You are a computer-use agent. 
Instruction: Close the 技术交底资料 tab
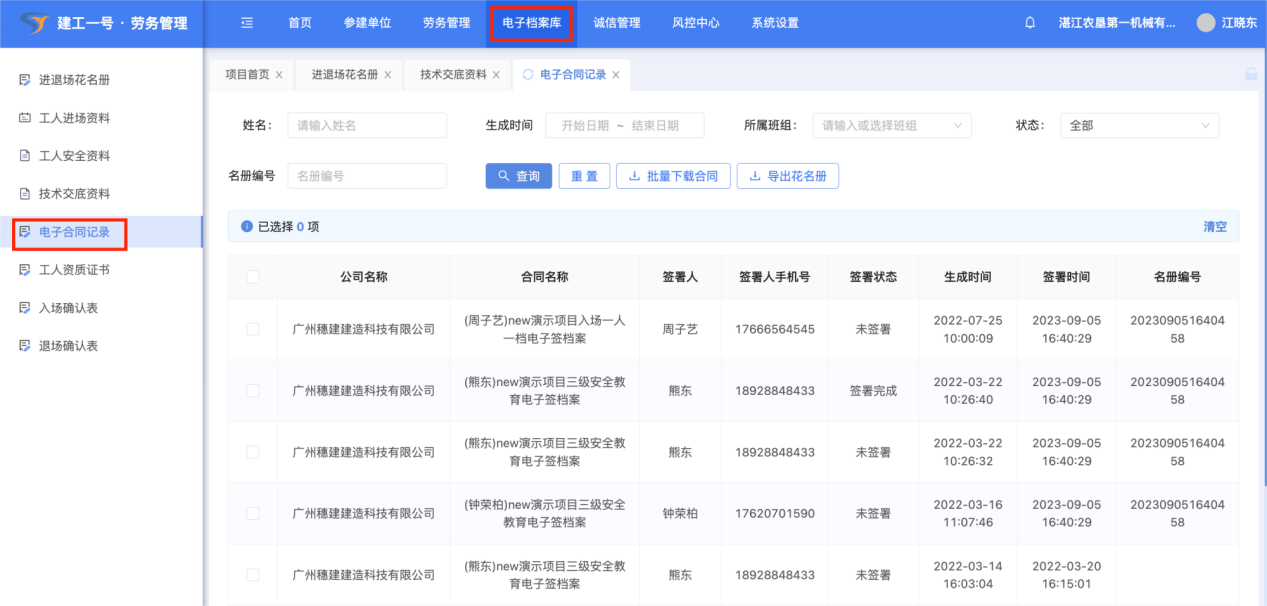(x=496, y=75)
